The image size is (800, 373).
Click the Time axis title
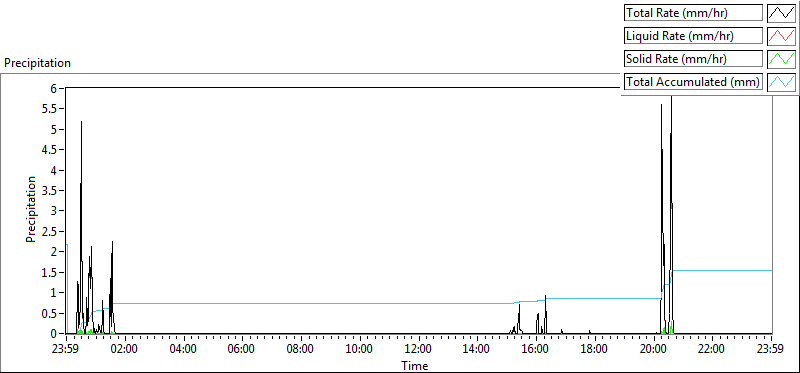[414, 365]
